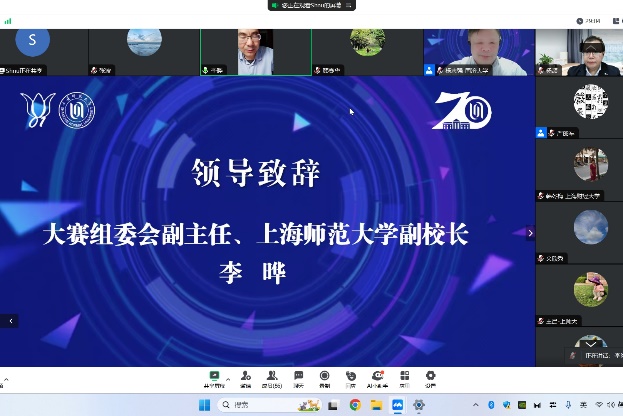The height and width of the screenshot is (416, 623).
Task: Click the Windows taskbar search box
Action: click(x=270, y=405)
